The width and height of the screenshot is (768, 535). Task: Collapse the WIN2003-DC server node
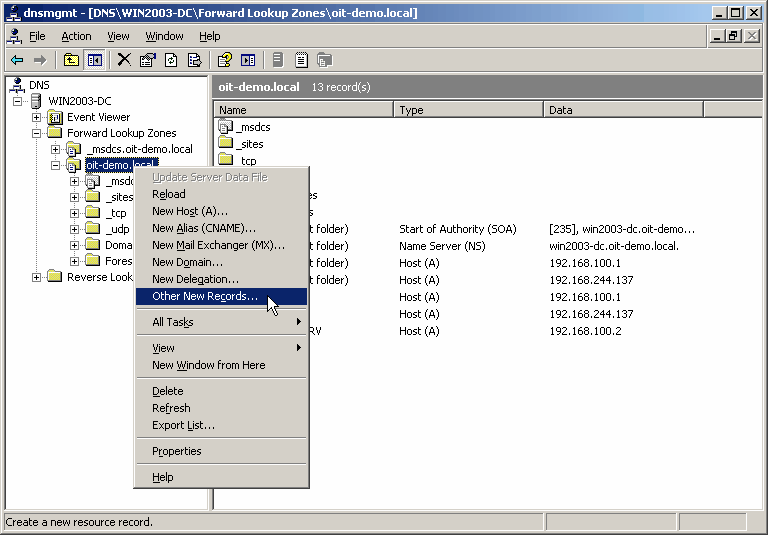point(19,101)
